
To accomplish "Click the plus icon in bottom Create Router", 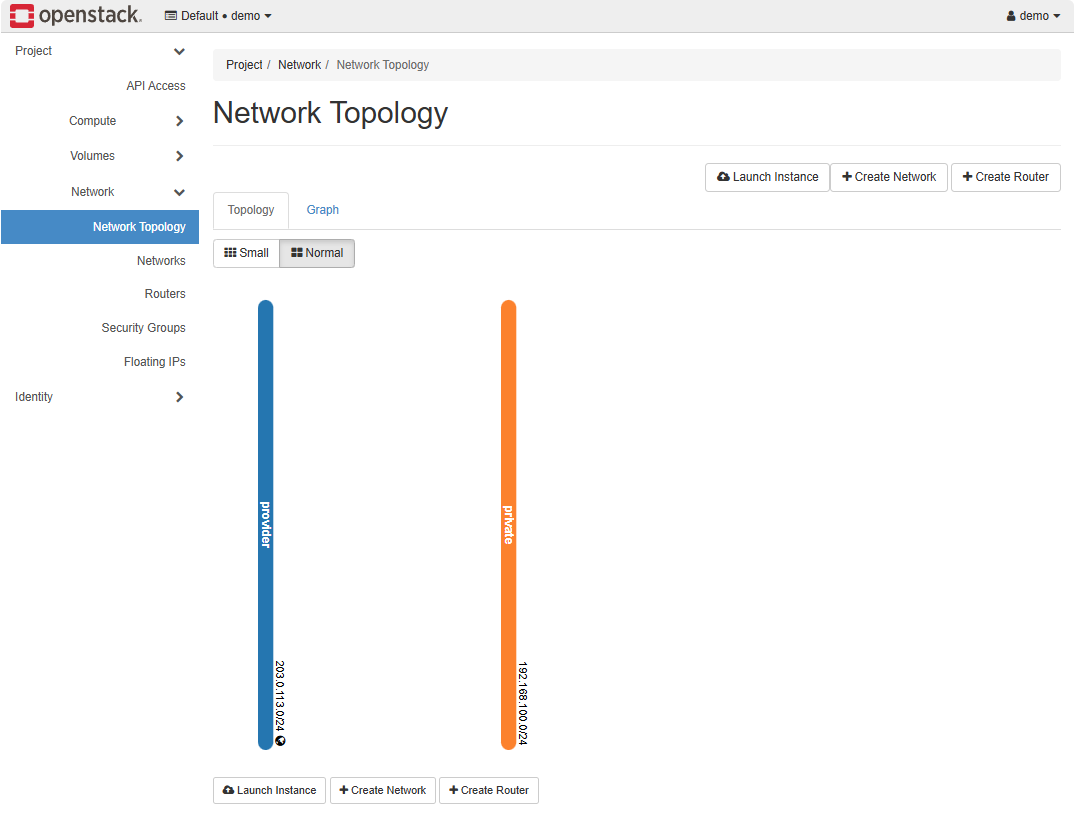I will point(454,790).
